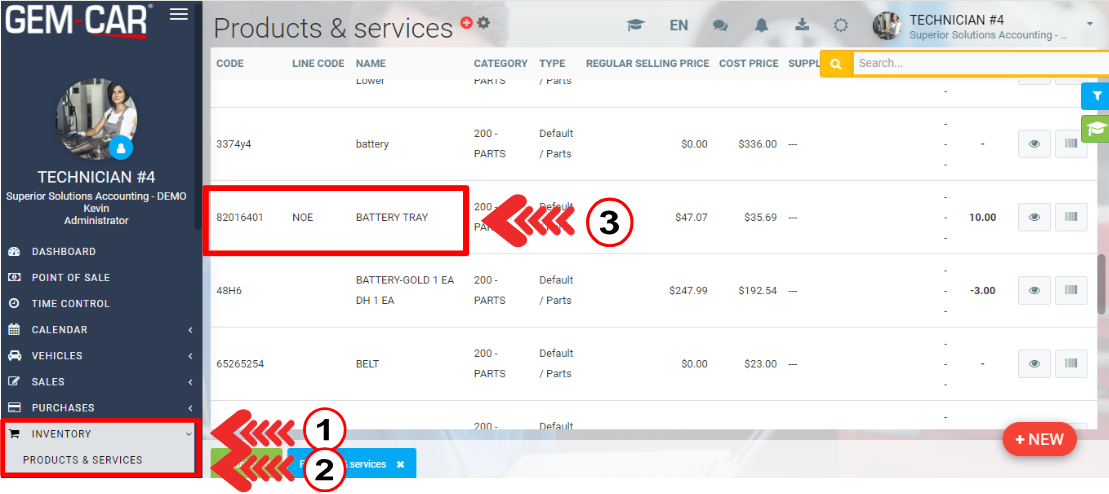Screen dimensions: 1109x494
Task: Click the download tray icon
Action: coord(800,26)
